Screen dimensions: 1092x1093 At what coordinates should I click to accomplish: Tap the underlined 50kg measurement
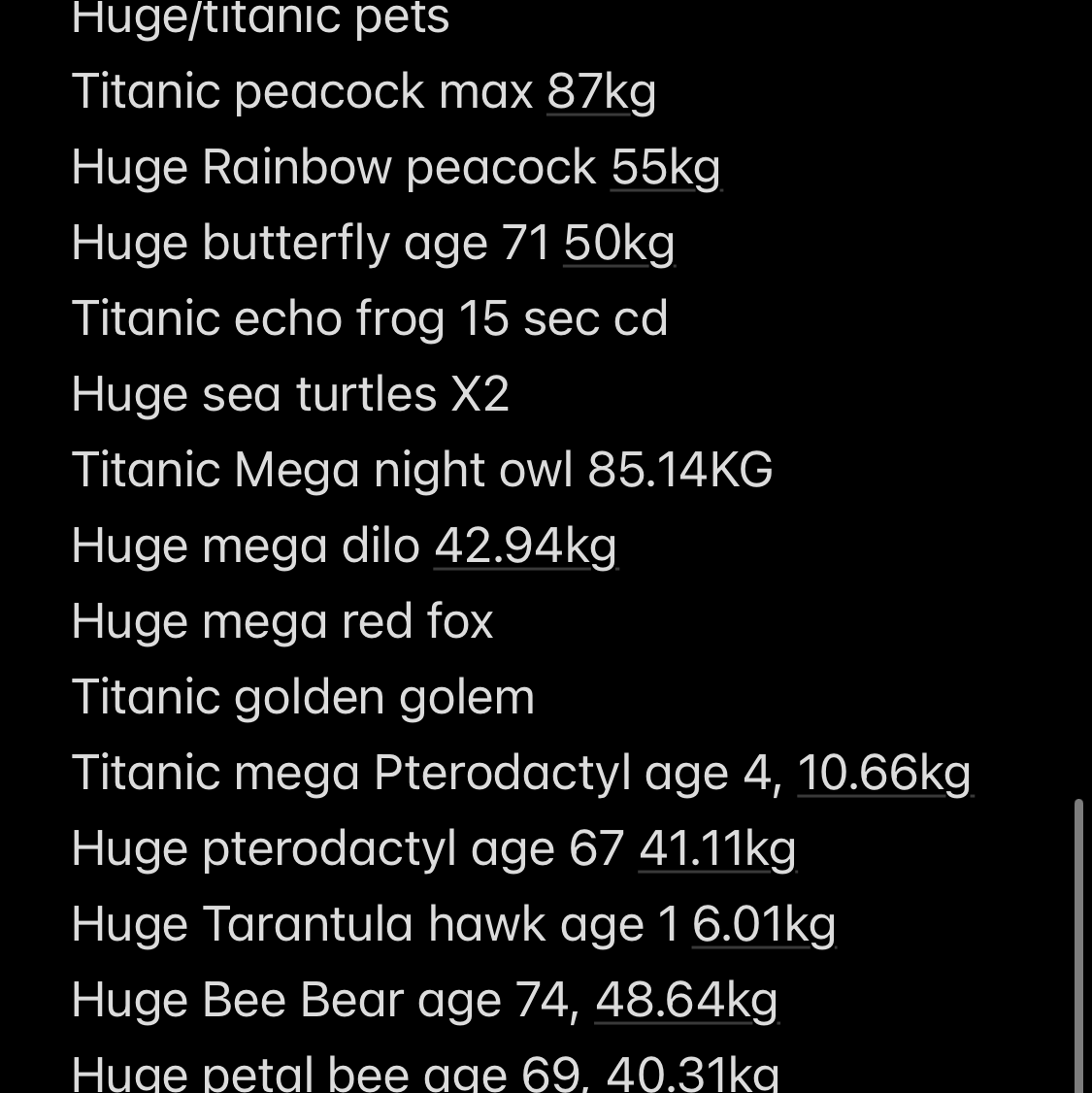click(x=618, y=244)
